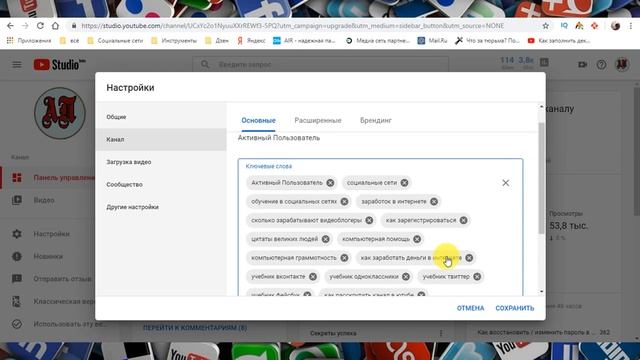The image size is (640, 360).
Task: Click the 'Ключевые слова' field label
Action: point(269,166)
